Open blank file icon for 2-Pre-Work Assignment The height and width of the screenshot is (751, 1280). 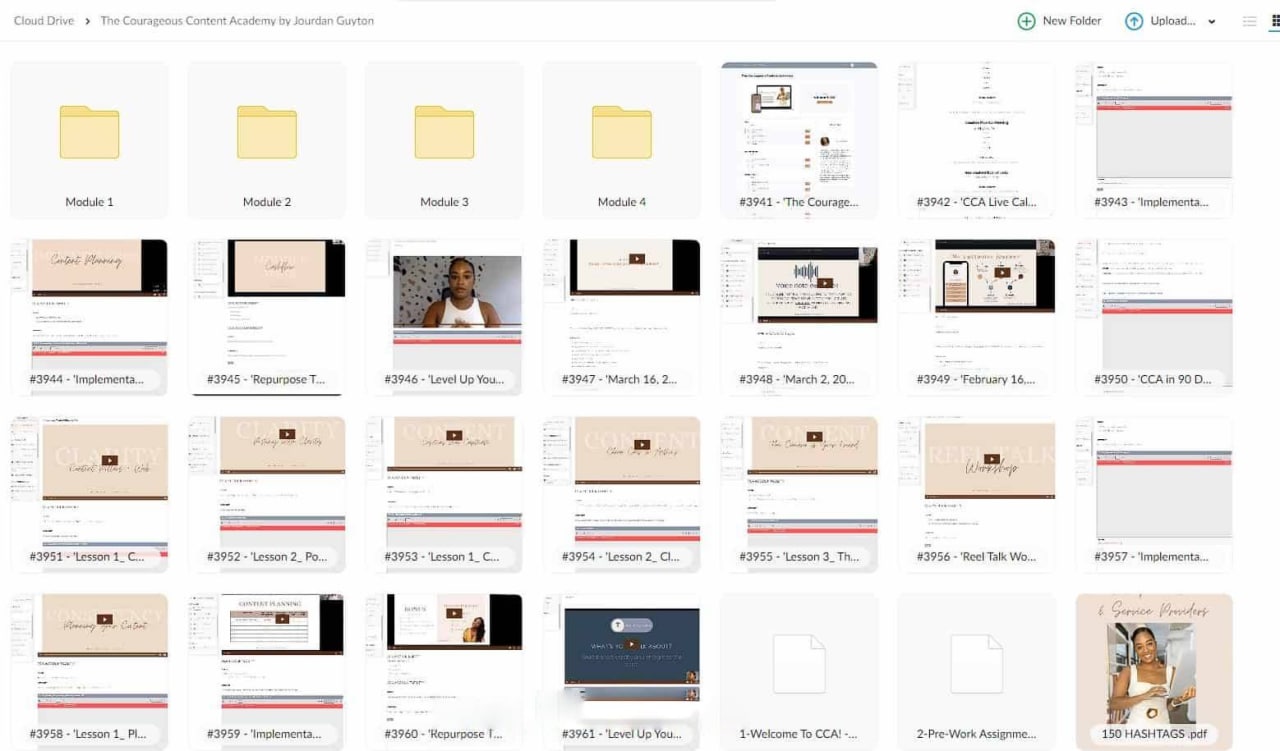click(x=976, y=664)
